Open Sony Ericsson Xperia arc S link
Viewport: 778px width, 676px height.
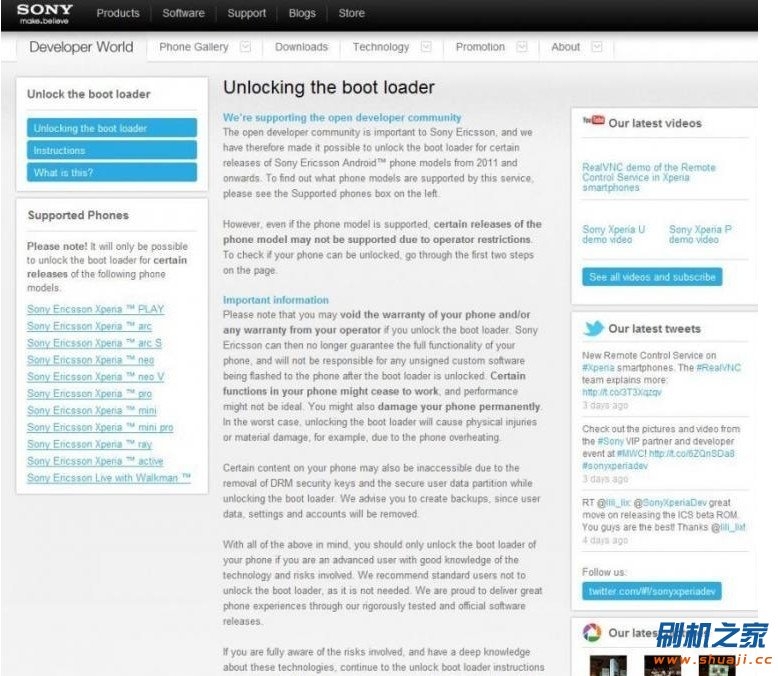(x=94, y=343)
